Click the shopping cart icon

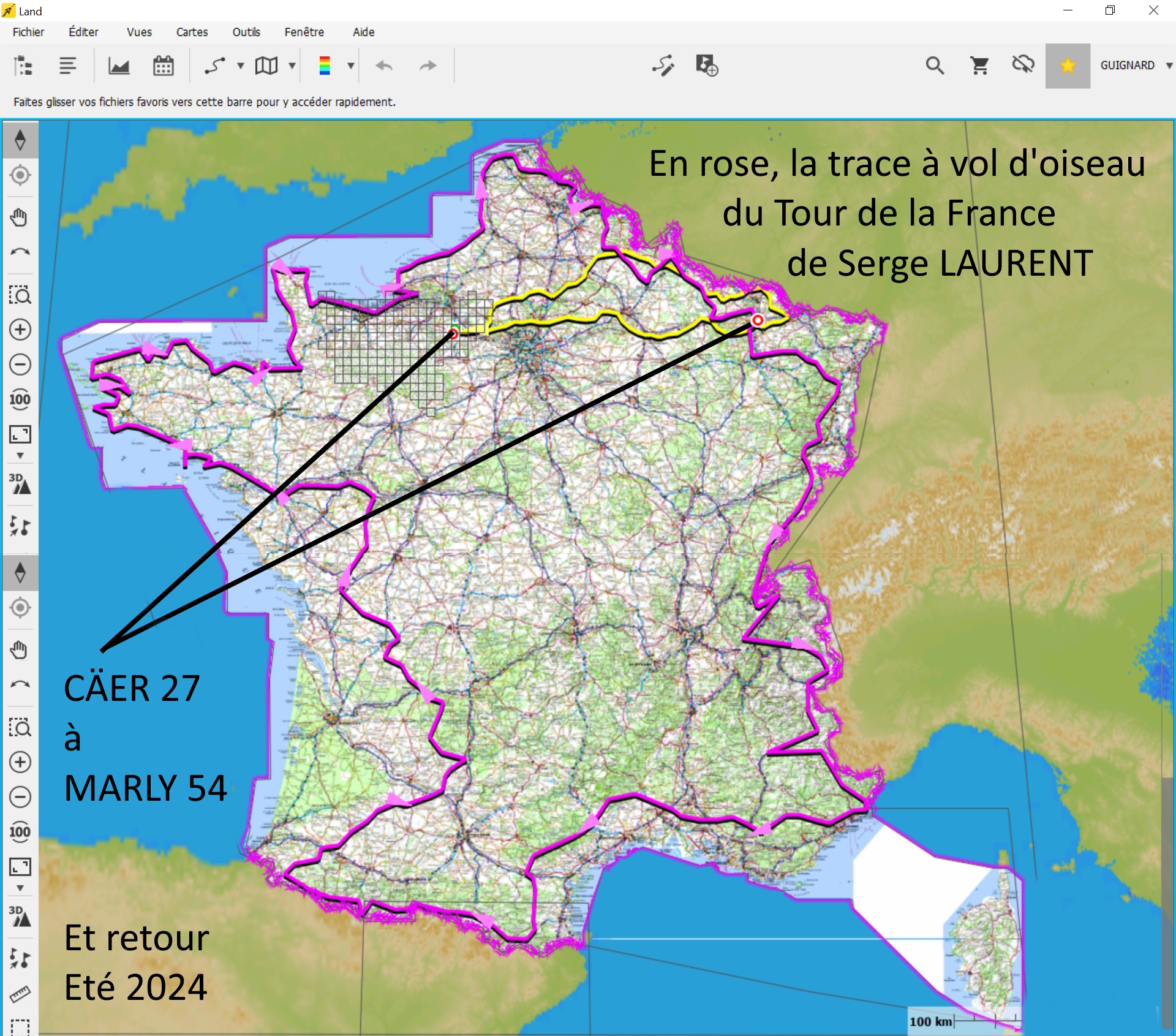pos(979,66)
